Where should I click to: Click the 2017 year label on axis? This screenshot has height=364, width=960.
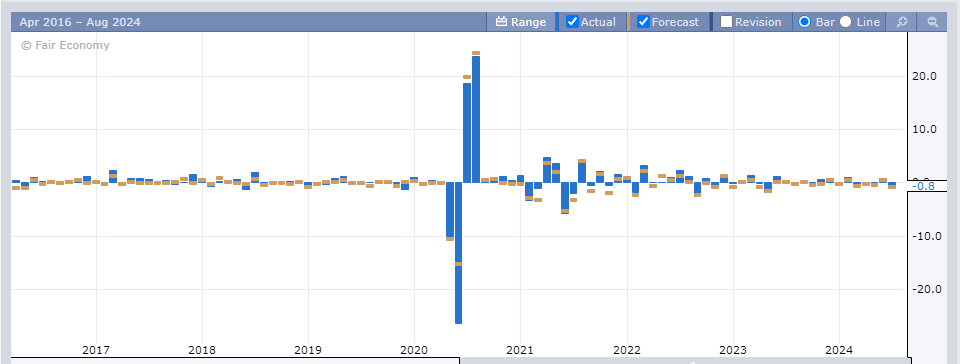click(x=96, y=350)
